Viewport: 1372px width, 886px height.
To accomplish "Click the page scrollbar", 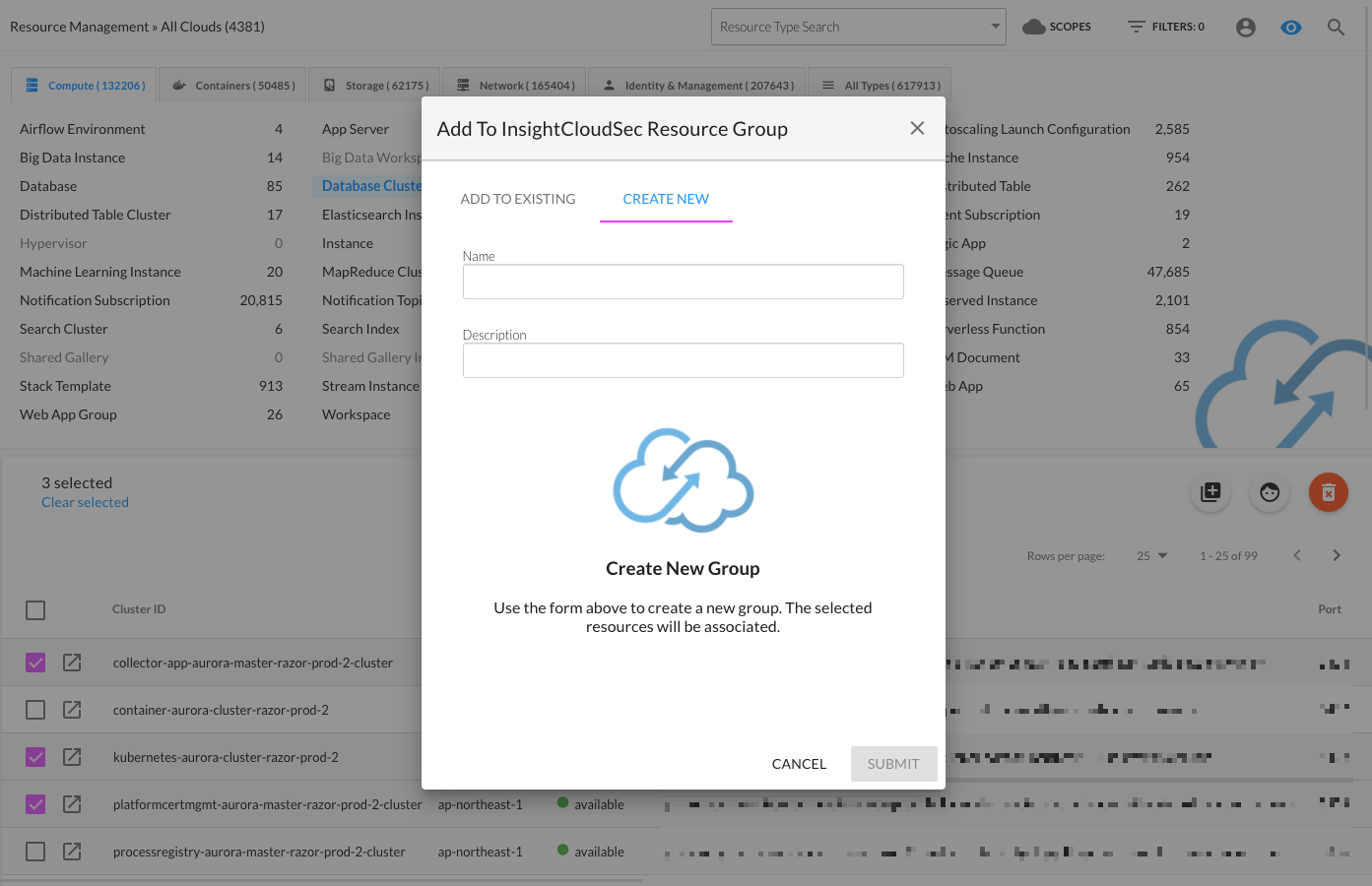I will point(1367,207).
